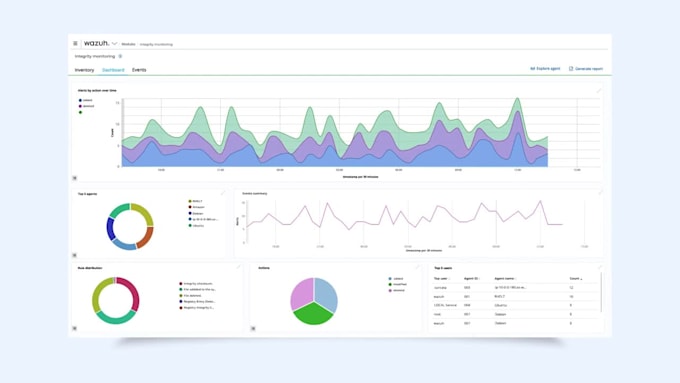Click the green slice of the Actions pie
Viewport: 680px width, 383px height.
(x=313, y=315)
